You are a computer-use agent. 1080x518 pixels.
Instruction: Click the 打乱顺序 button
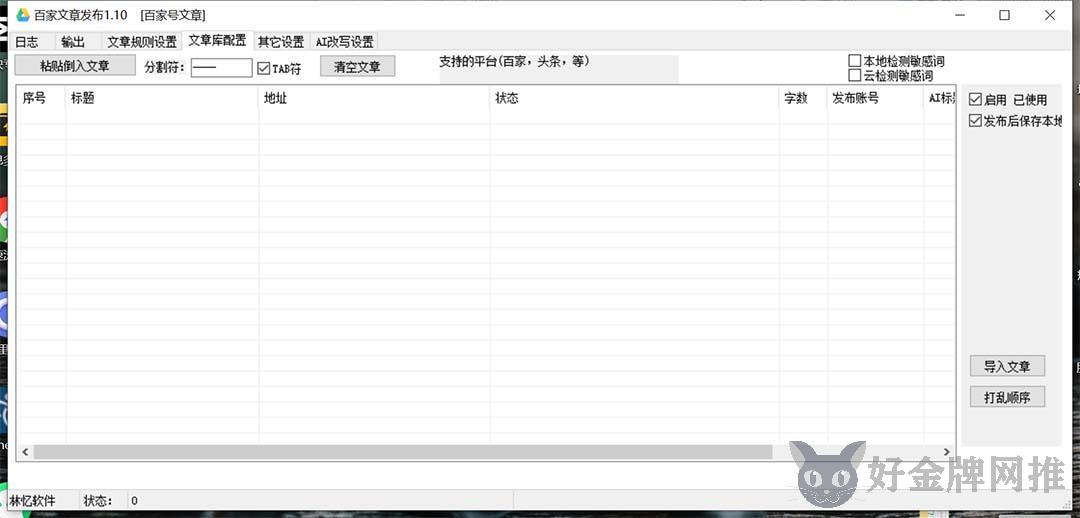[1007, 397]
